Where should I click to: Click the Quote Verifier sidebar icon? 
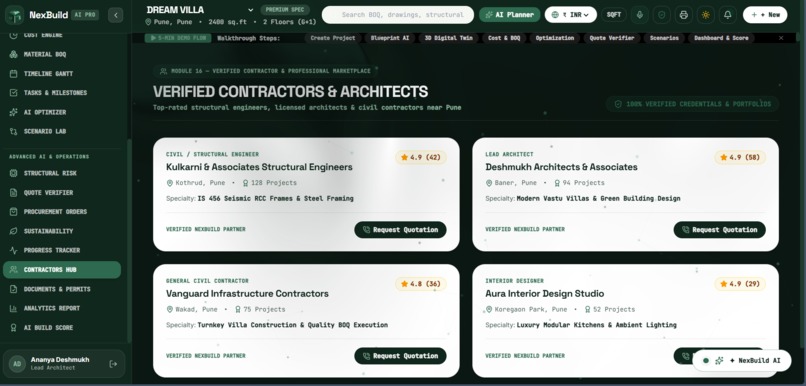13,193
